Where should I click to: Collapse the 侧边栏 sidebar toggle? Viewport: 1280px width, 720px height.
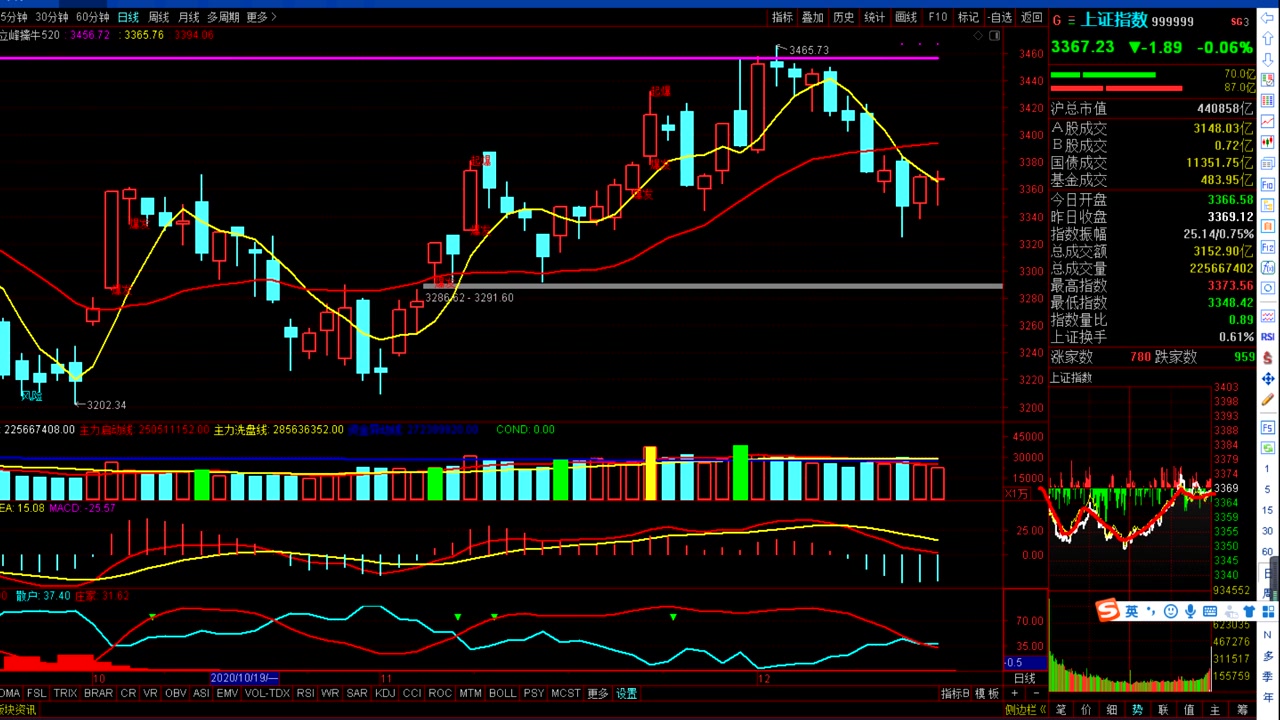point(1024,710)
